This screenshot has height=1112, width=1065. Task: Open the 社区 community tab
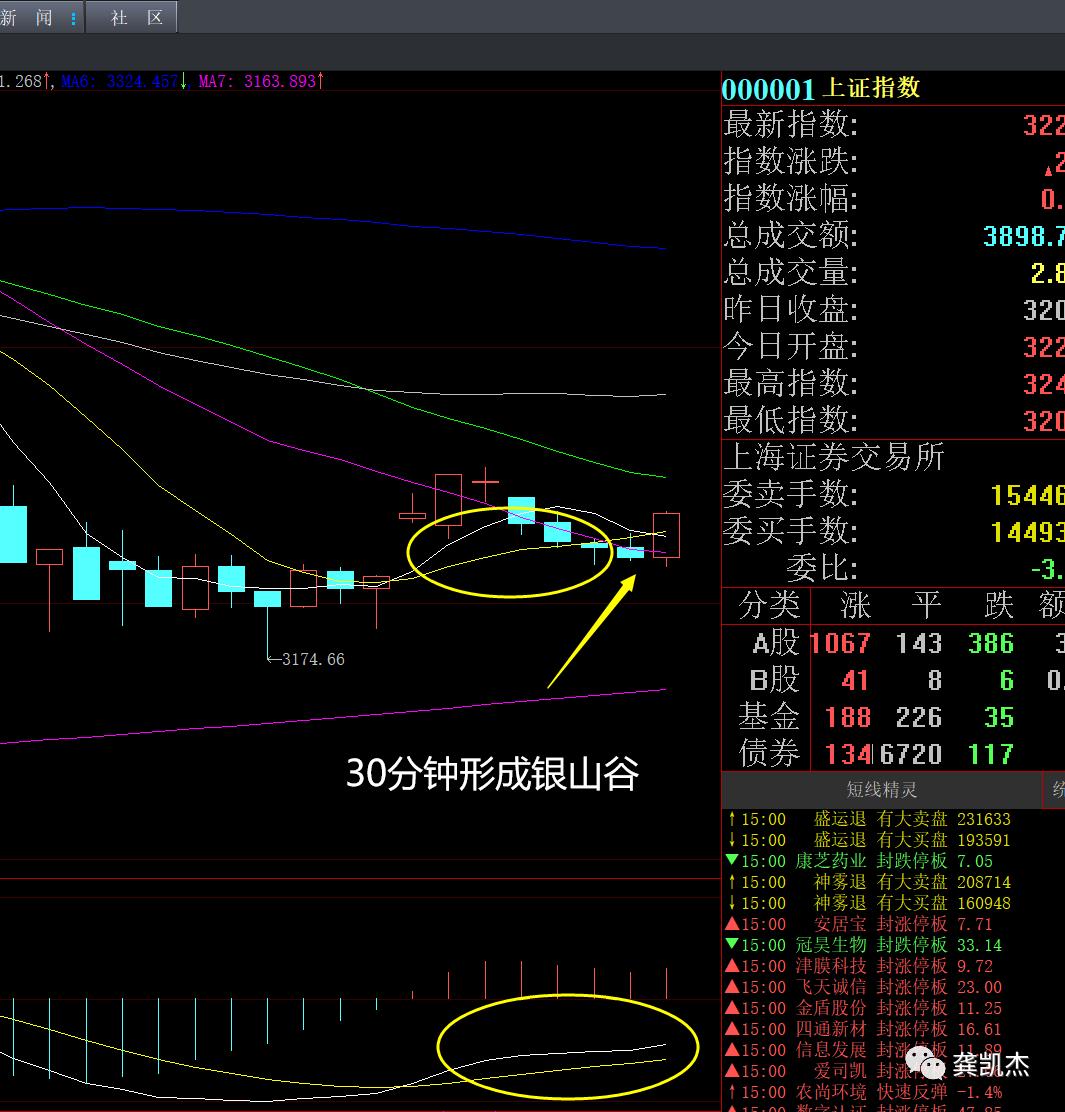pyautogui.click(x=136, y=17)
